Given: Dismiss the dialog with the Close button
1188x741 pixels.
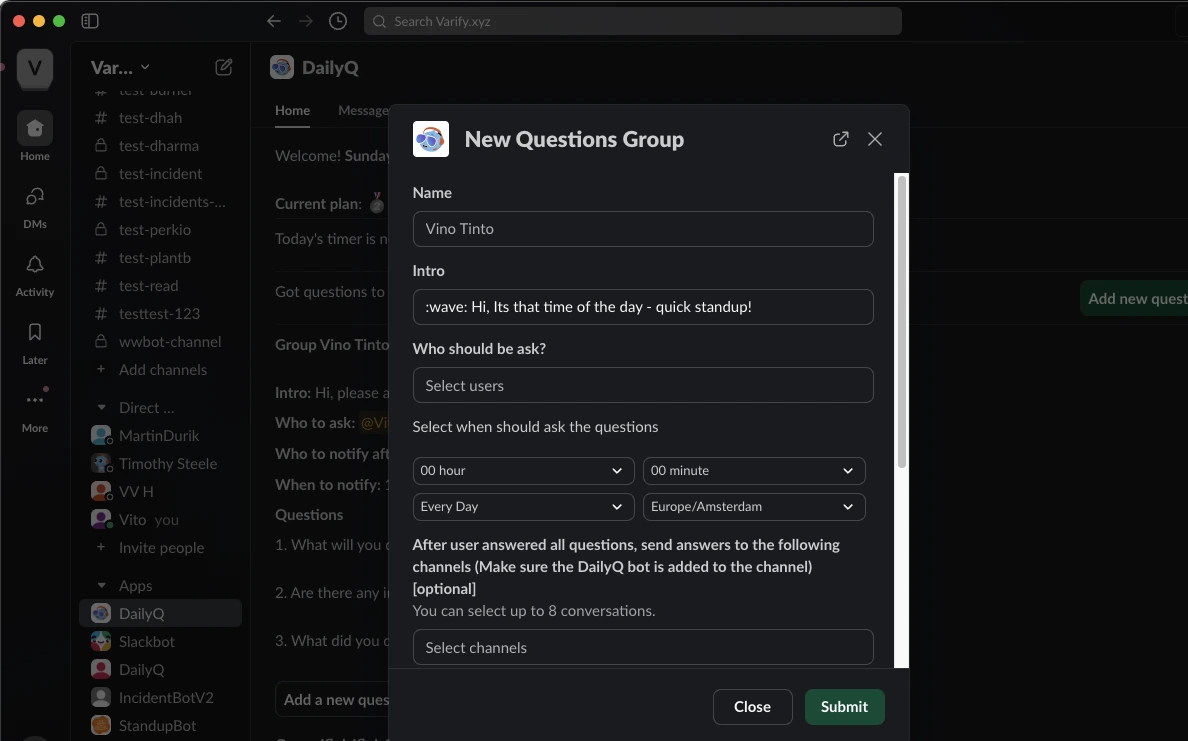Looking at the screenshot, I should pos(752,707).
